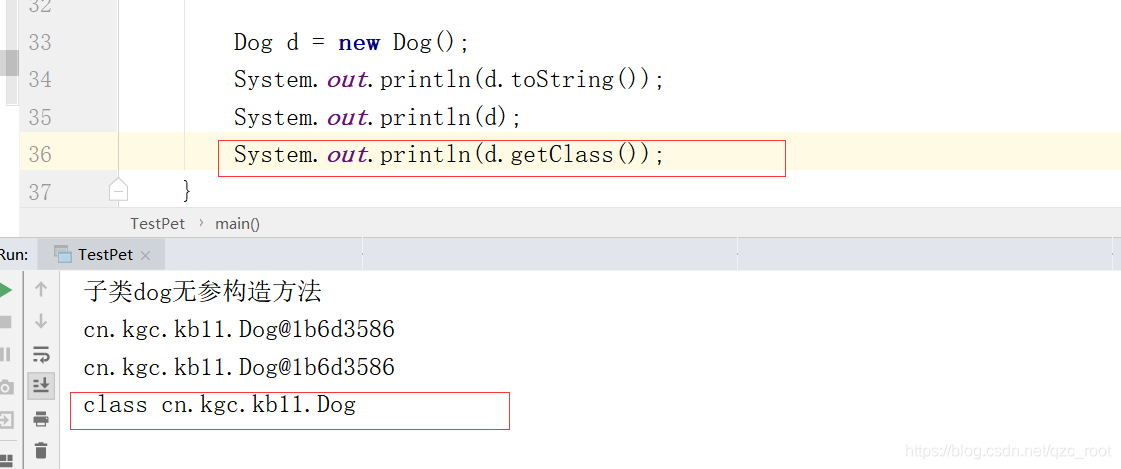
Task: Print the console output
Action: pos(41,418)
